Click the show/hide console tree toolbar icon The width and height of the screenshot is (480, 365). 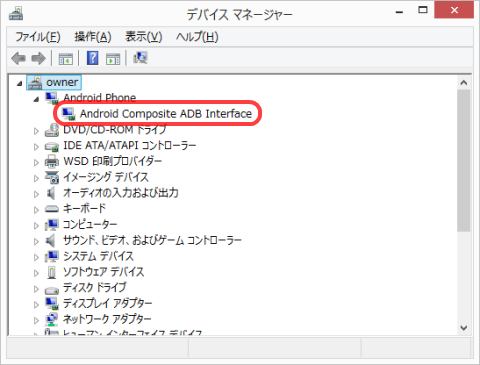coord(66,59)
